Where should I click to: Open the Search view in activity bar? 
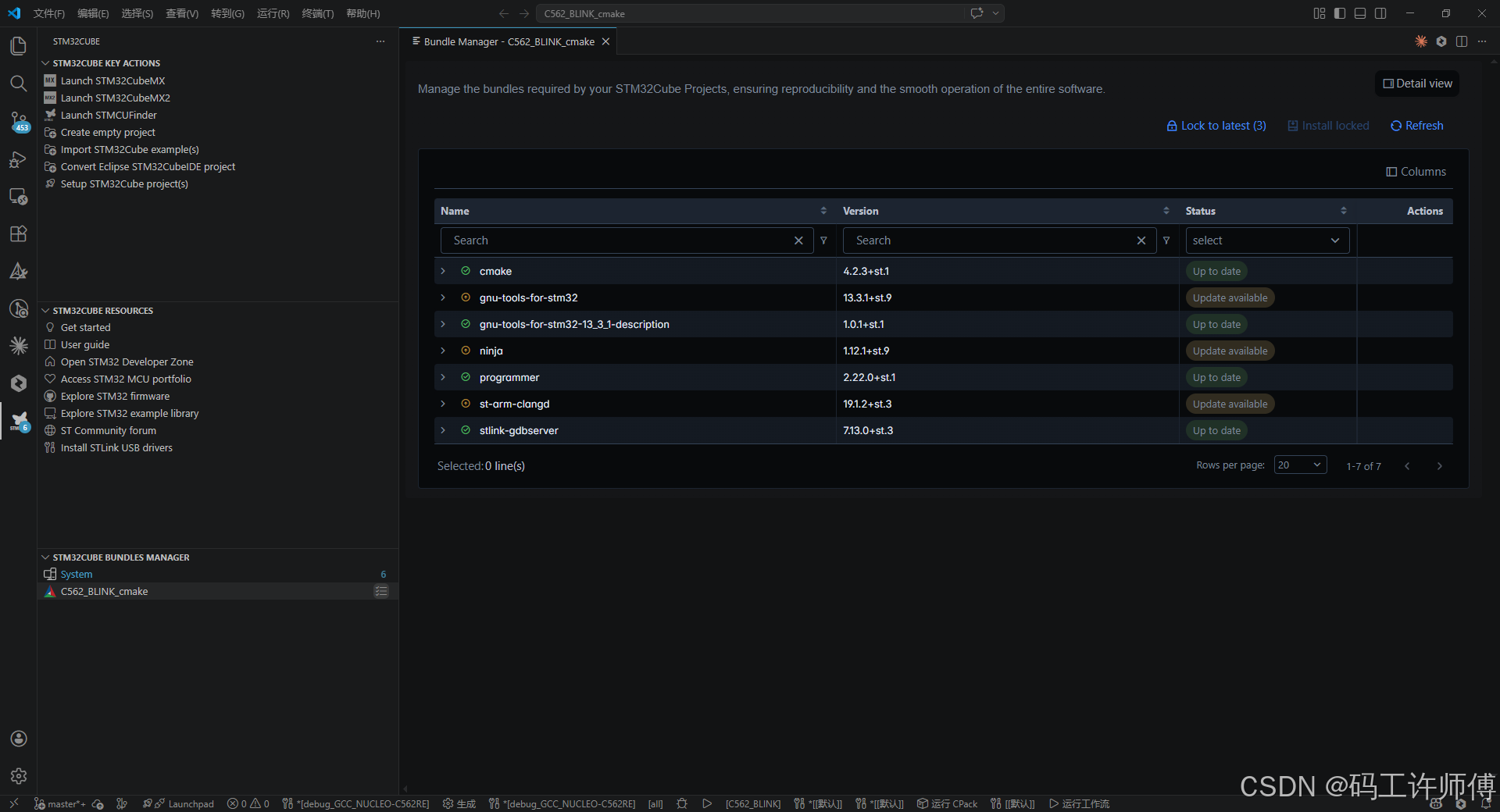point(18,84)
